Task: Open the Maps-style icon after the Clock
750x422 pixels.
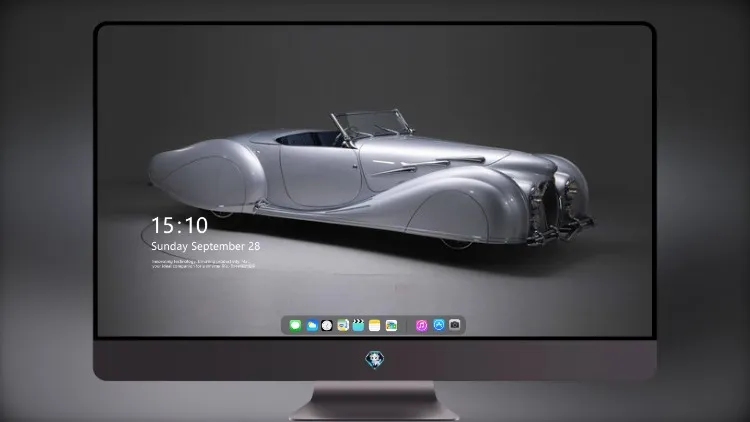Action: click(342, 325)
